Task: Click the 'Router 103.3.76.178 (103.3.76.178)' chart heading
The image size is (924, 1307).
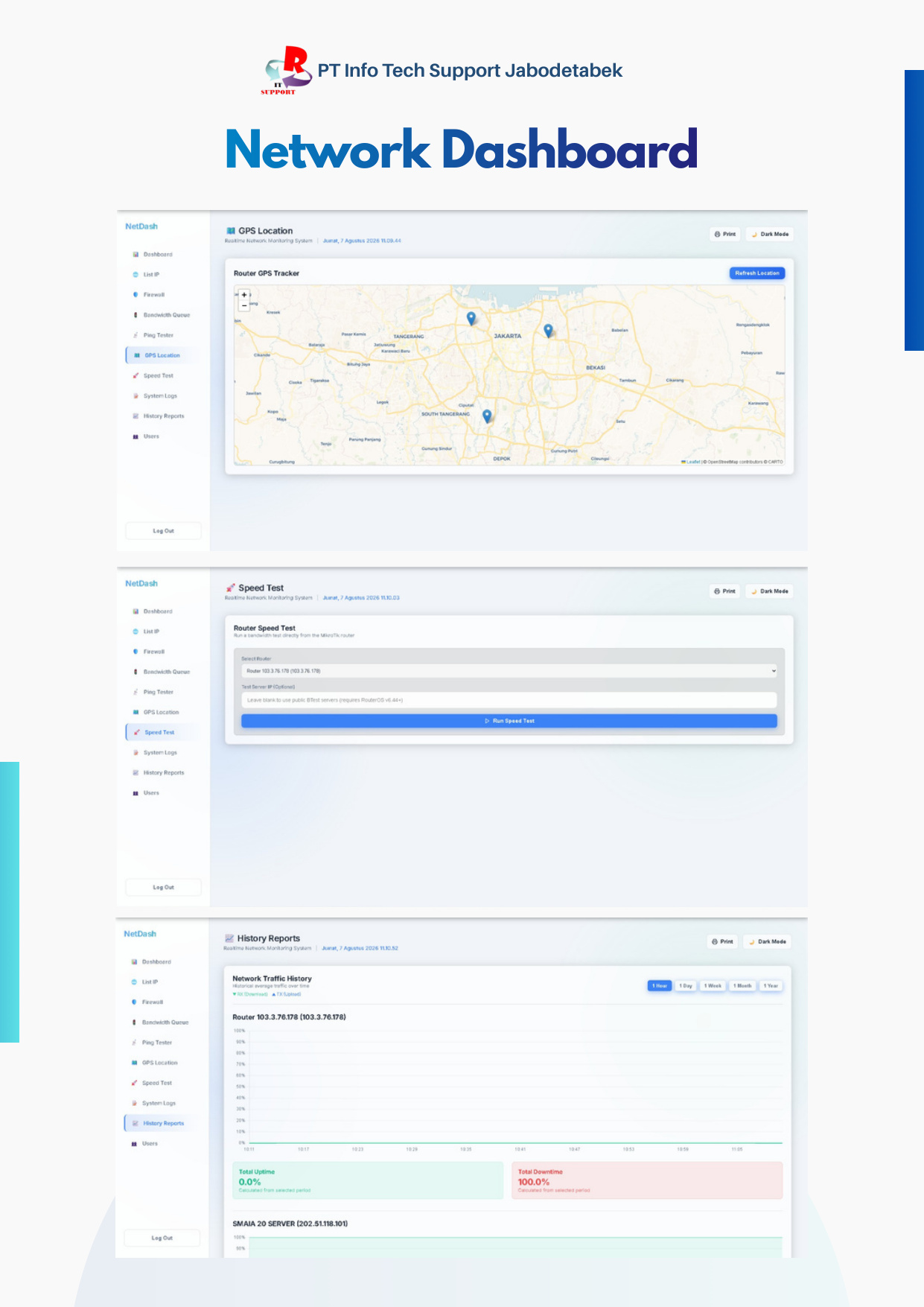Action: tap(289, 1017)
